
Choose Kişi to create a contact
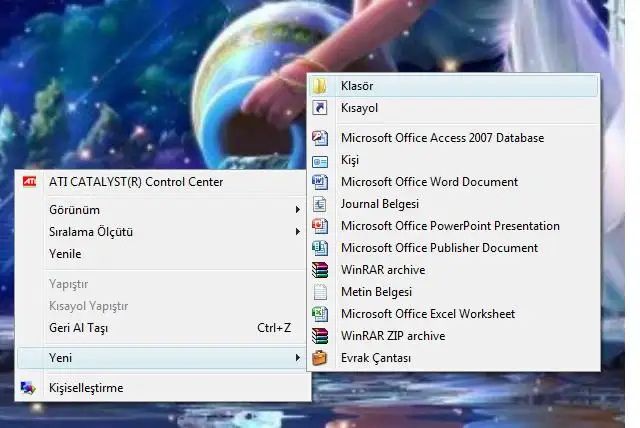453,160
